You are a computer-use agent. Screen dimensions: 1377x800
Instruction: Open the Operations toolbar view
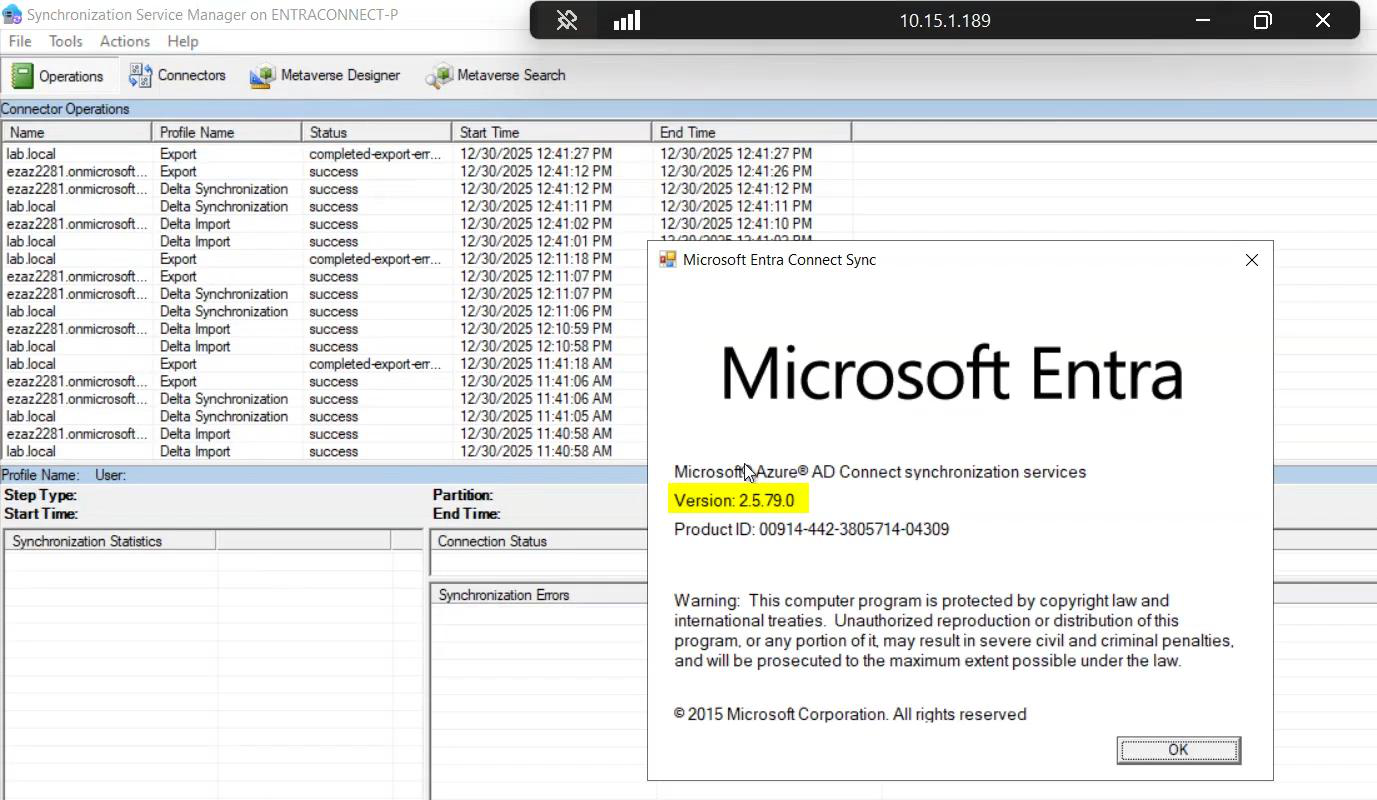57,76
